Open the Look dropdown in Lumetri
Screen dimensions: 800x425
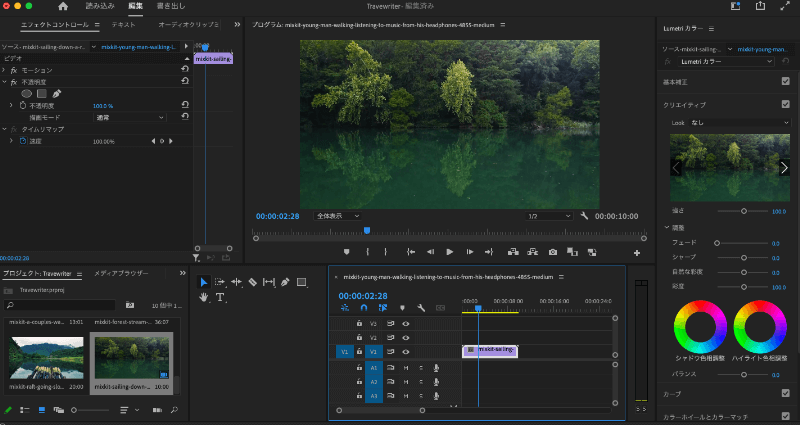742,122
